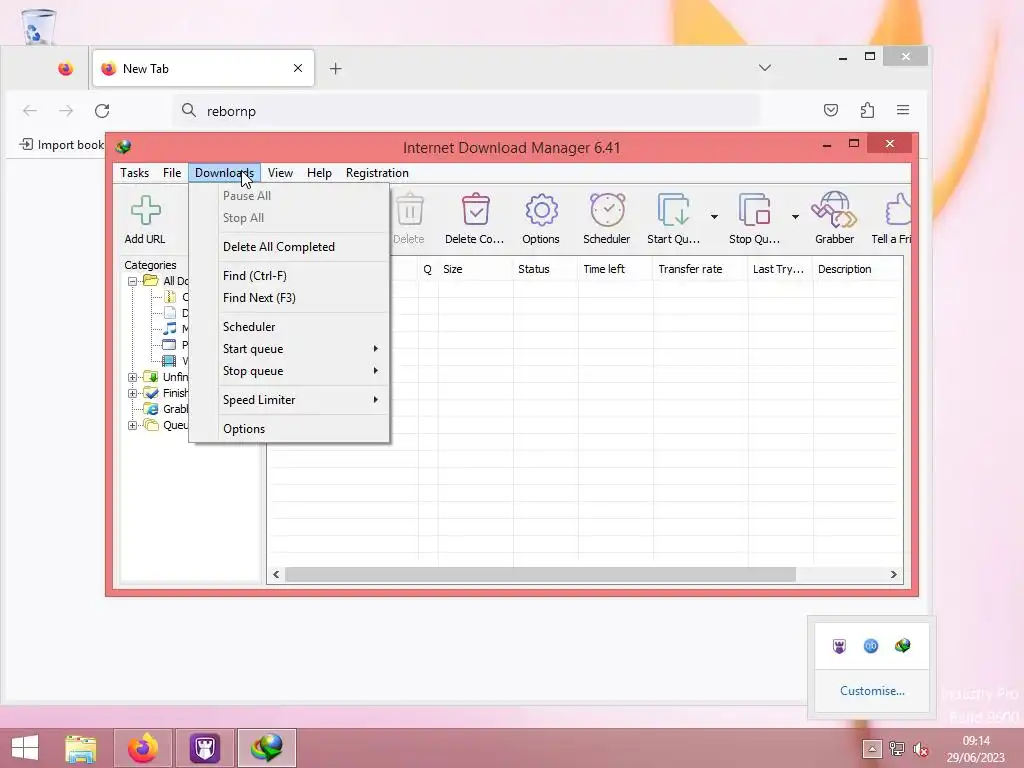This screenshot has width=1024, height=768.
Task: Click the Stop Queue toolbar icon
Action: coord(754,210)
